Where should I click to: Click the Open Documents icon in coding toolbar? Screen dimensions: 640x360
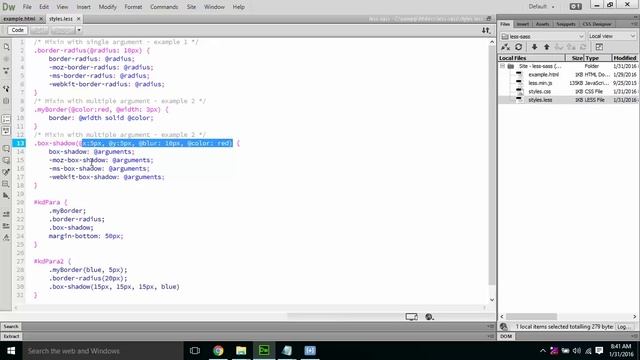6,47
